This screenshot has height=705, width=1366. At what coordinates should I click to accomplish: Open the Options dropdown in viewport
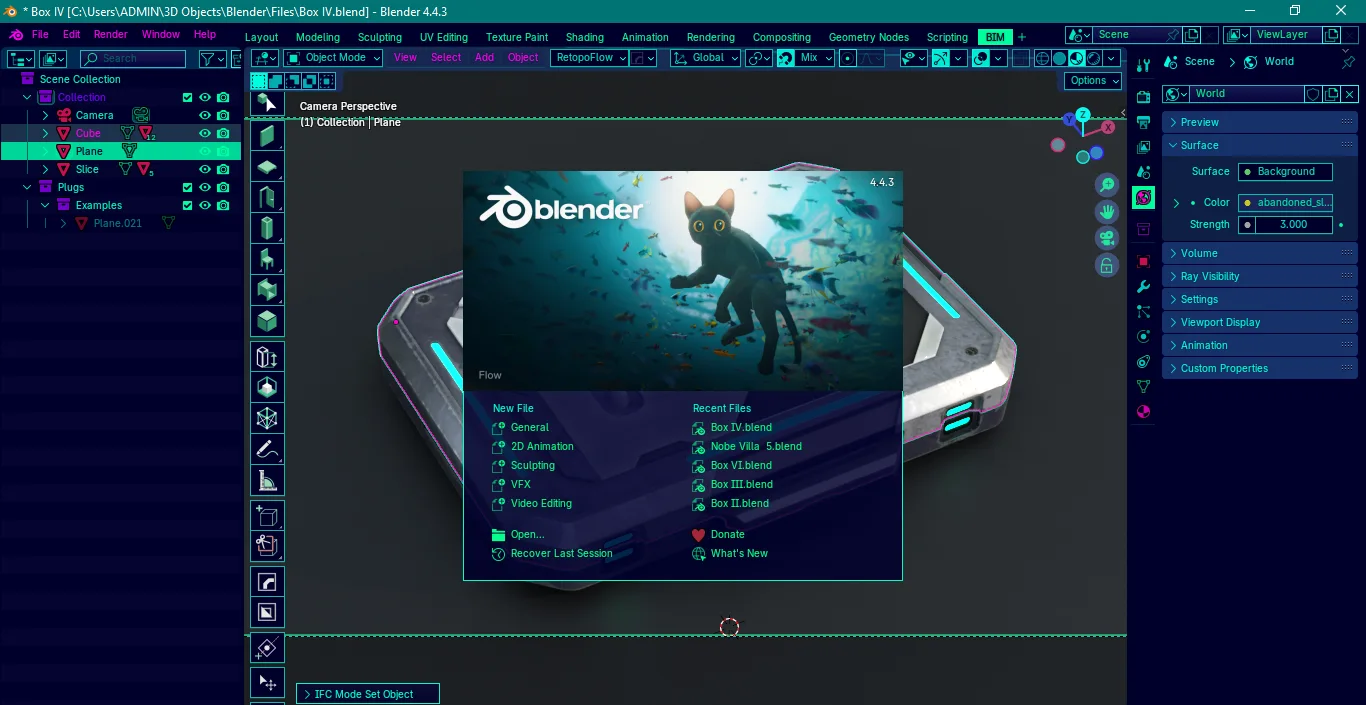(1093, 81)
